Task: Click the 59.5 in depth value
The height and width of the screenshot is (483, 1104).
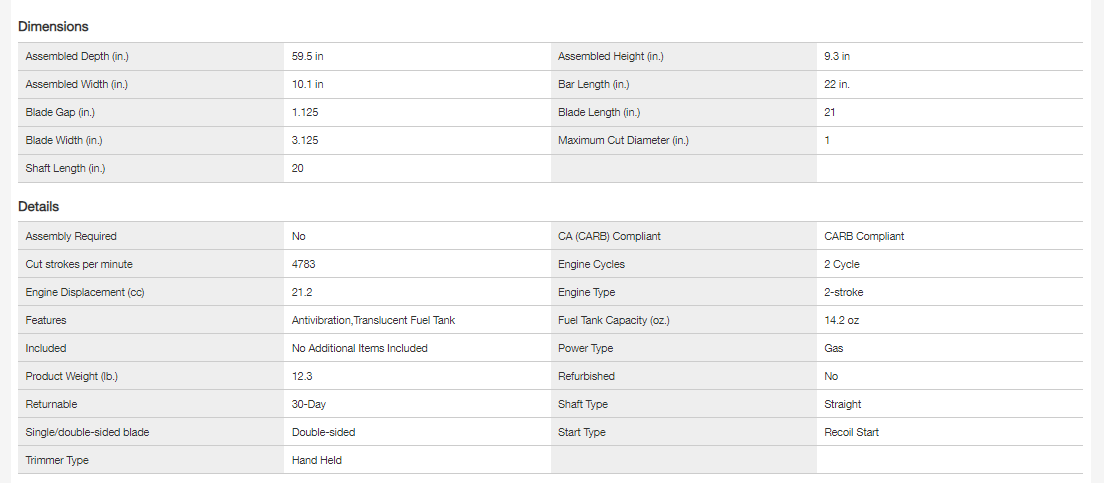Action: [x=308, y=56]
